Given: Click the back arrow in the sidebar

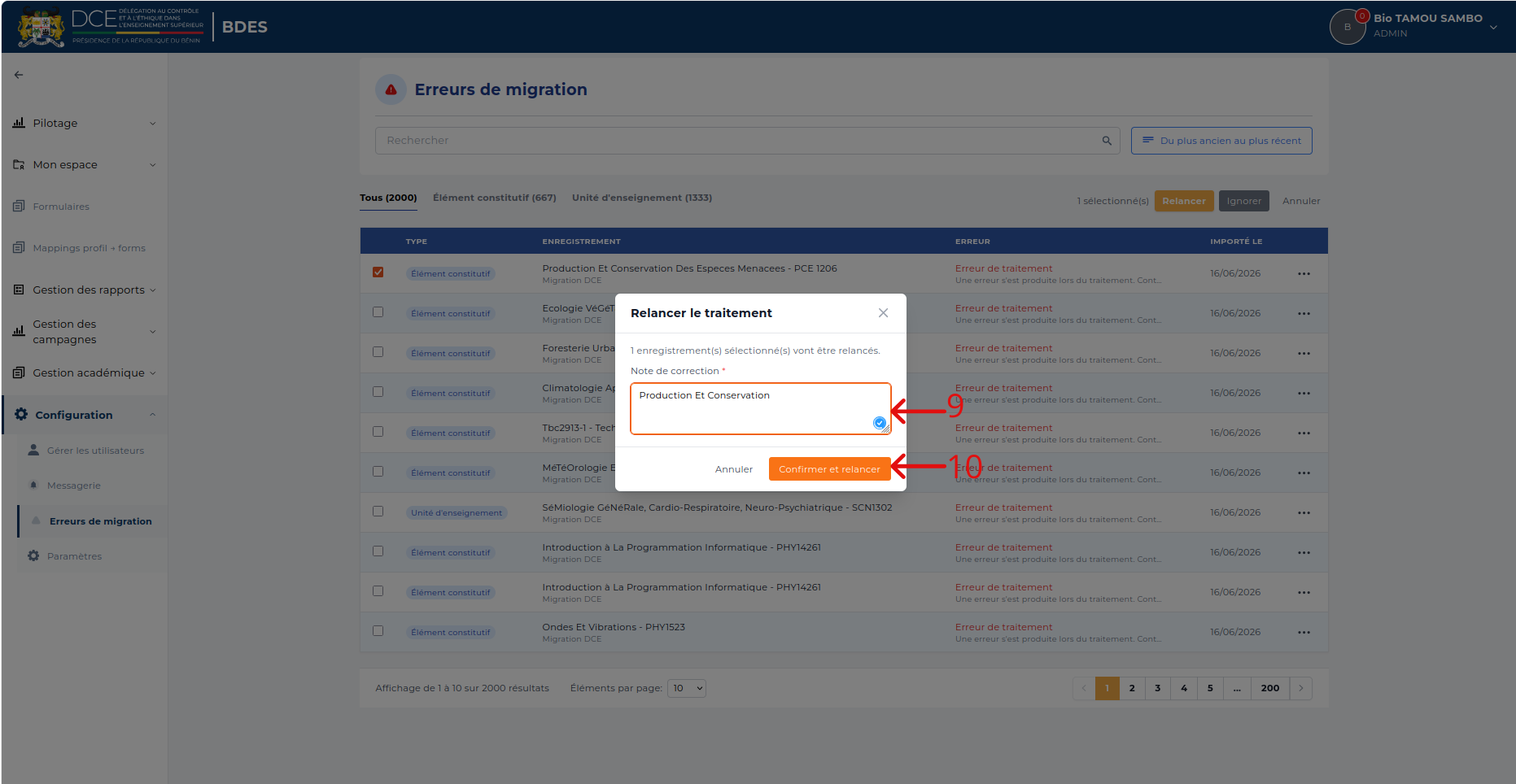Looking at the screenshot, I should click(19, 75).
